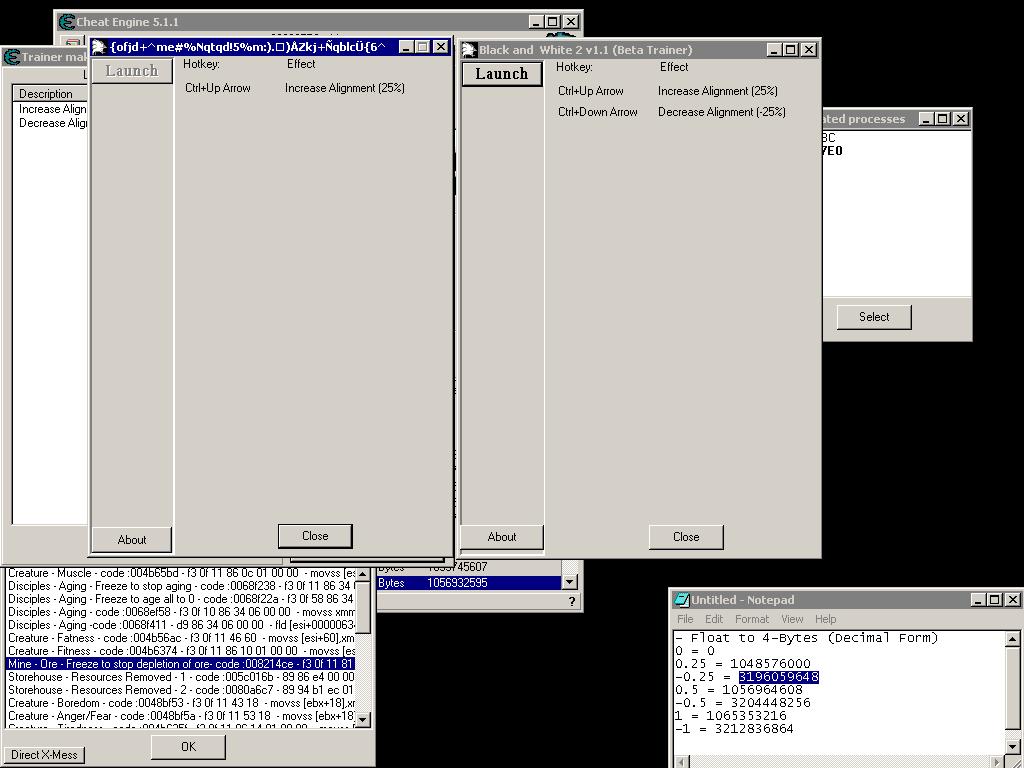Viewport: 1024px width, 768px height.
Task: Click the Black and White 2 trainer icon
Action: (x=469, y=50)
